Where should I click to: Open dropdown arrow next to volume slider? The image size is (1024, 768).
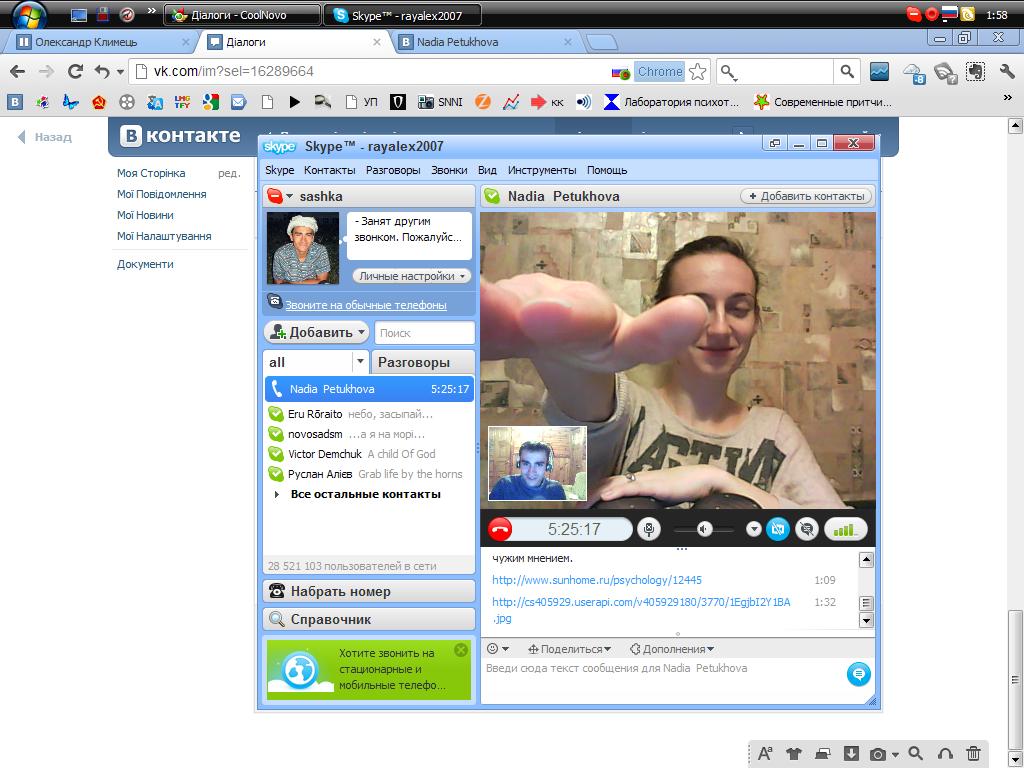(x=753, y=529)
